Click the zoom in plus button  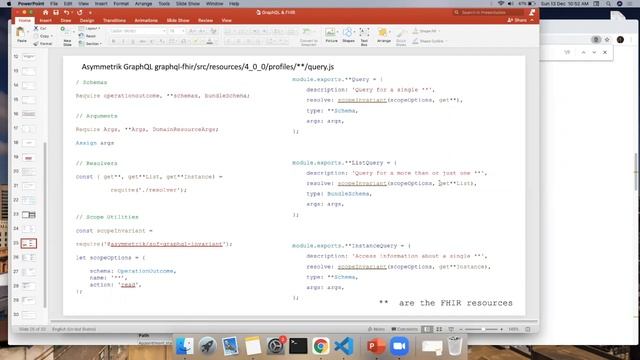coord(502,329)
